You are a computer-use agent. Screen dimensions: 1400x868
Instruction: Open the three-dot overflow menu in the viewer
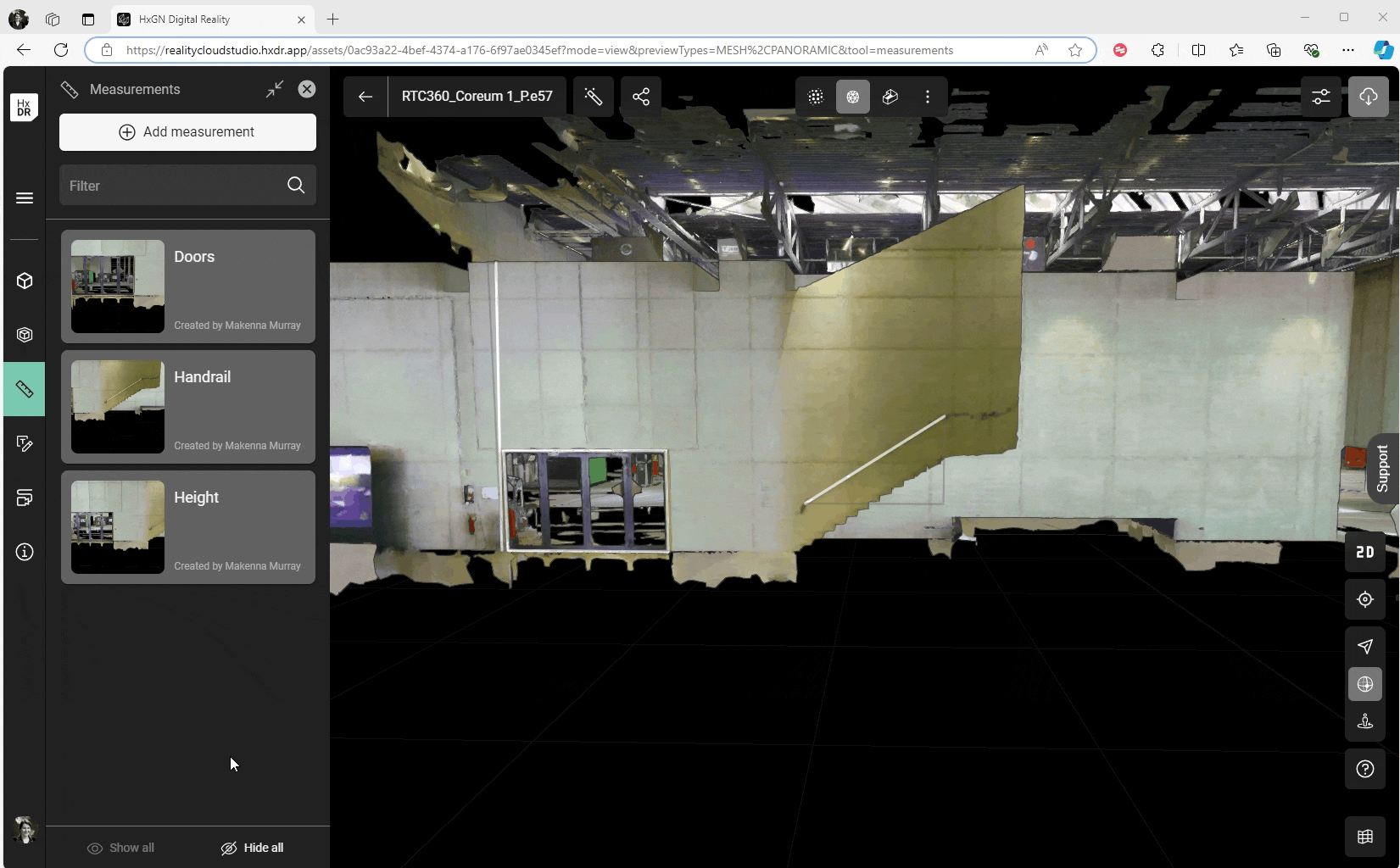928,97
